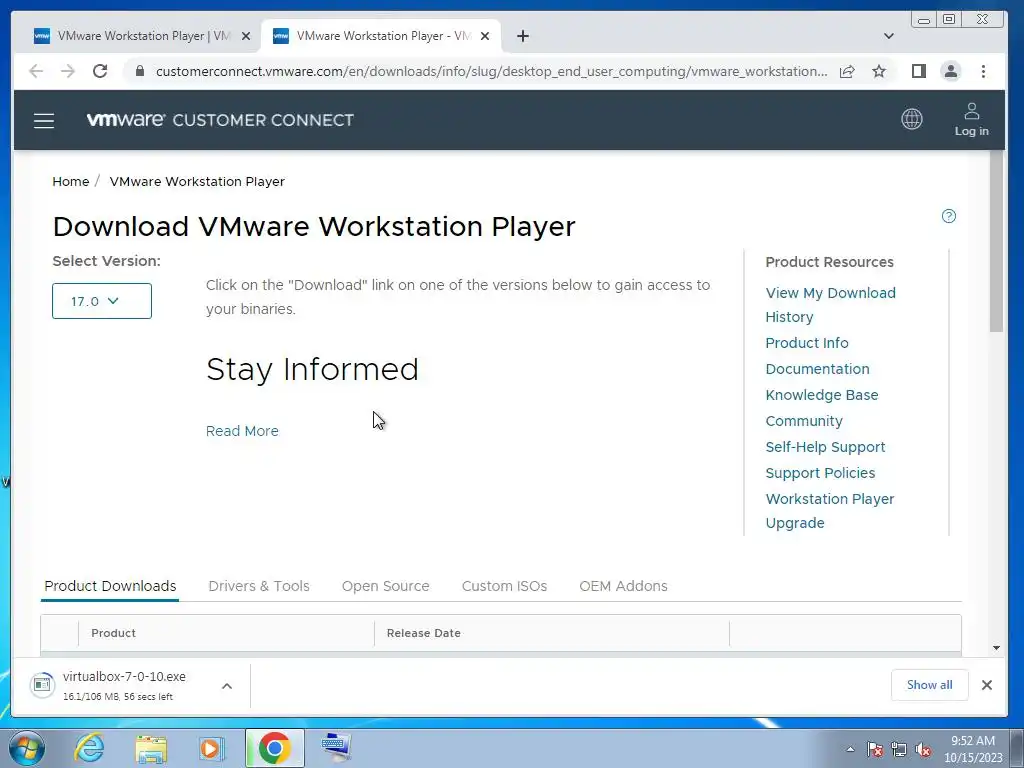
Task: Open a new browser tab with plus button
Action: (x=522, y=36)
